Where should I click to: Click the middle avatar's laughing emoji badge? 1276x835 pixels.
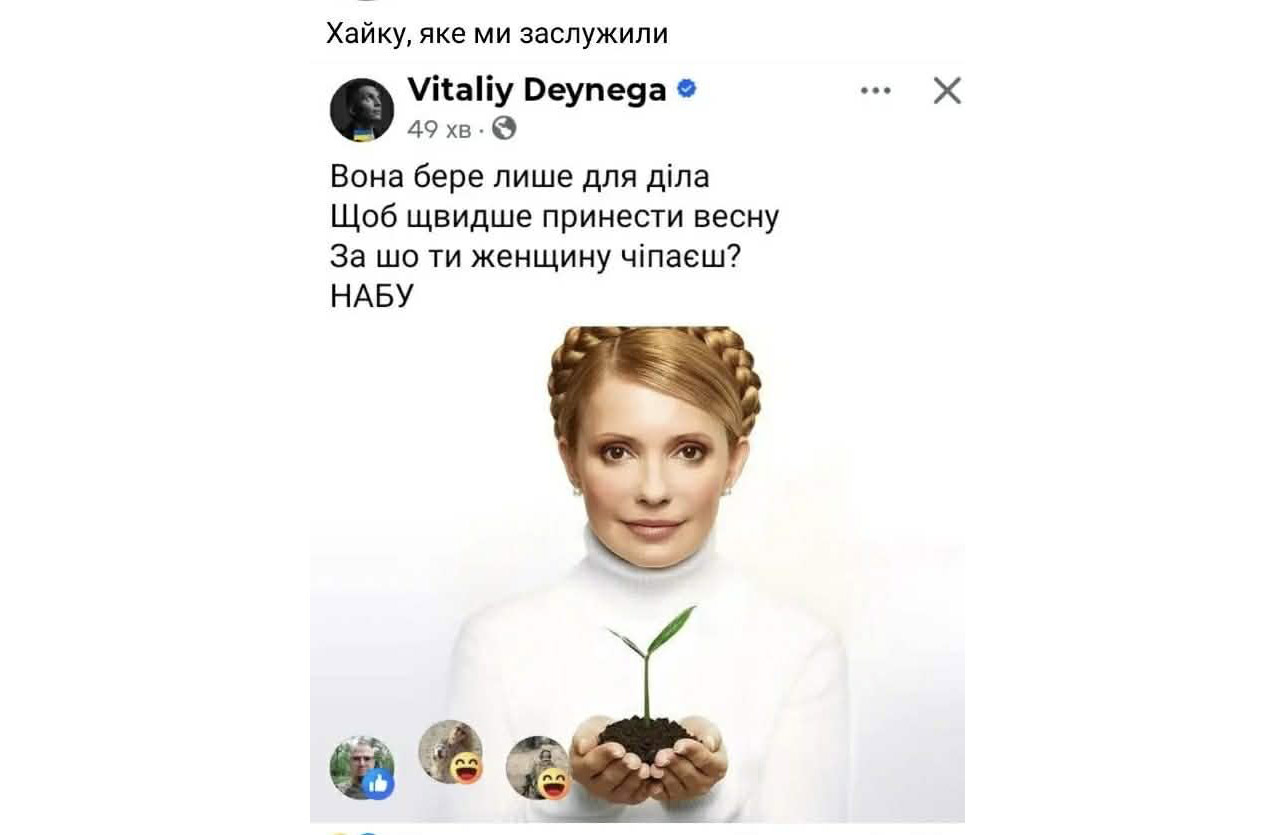pos(465,768)
